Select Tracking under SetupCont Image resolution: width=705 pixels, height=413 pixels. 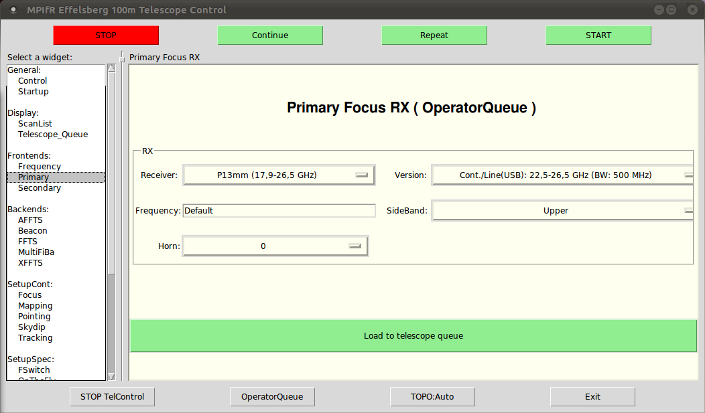[35, 338]
